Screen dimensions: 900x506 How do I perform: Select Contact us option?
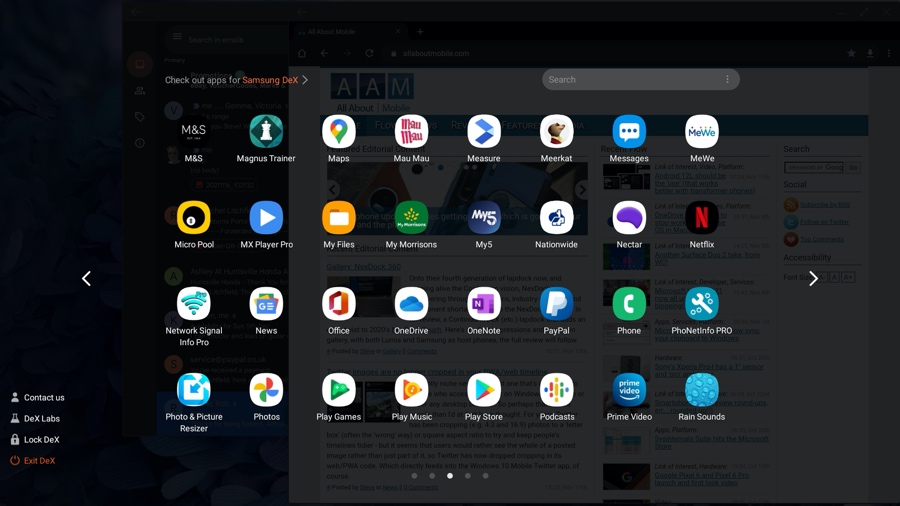click(x=37, y=398)
